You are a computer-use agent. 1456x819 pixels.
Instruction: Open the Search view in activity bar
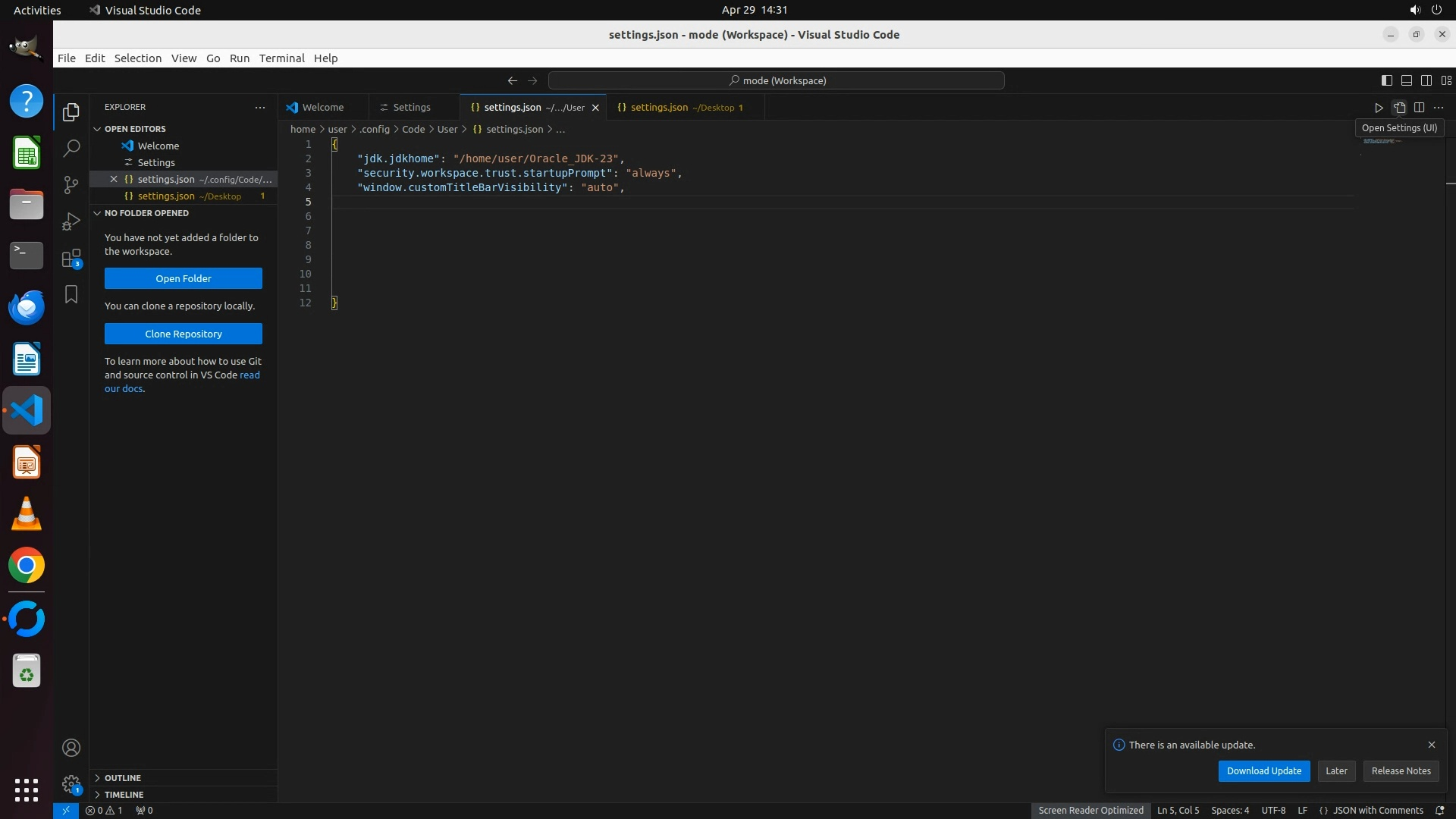pyautogui.click(x=71, y=148)
